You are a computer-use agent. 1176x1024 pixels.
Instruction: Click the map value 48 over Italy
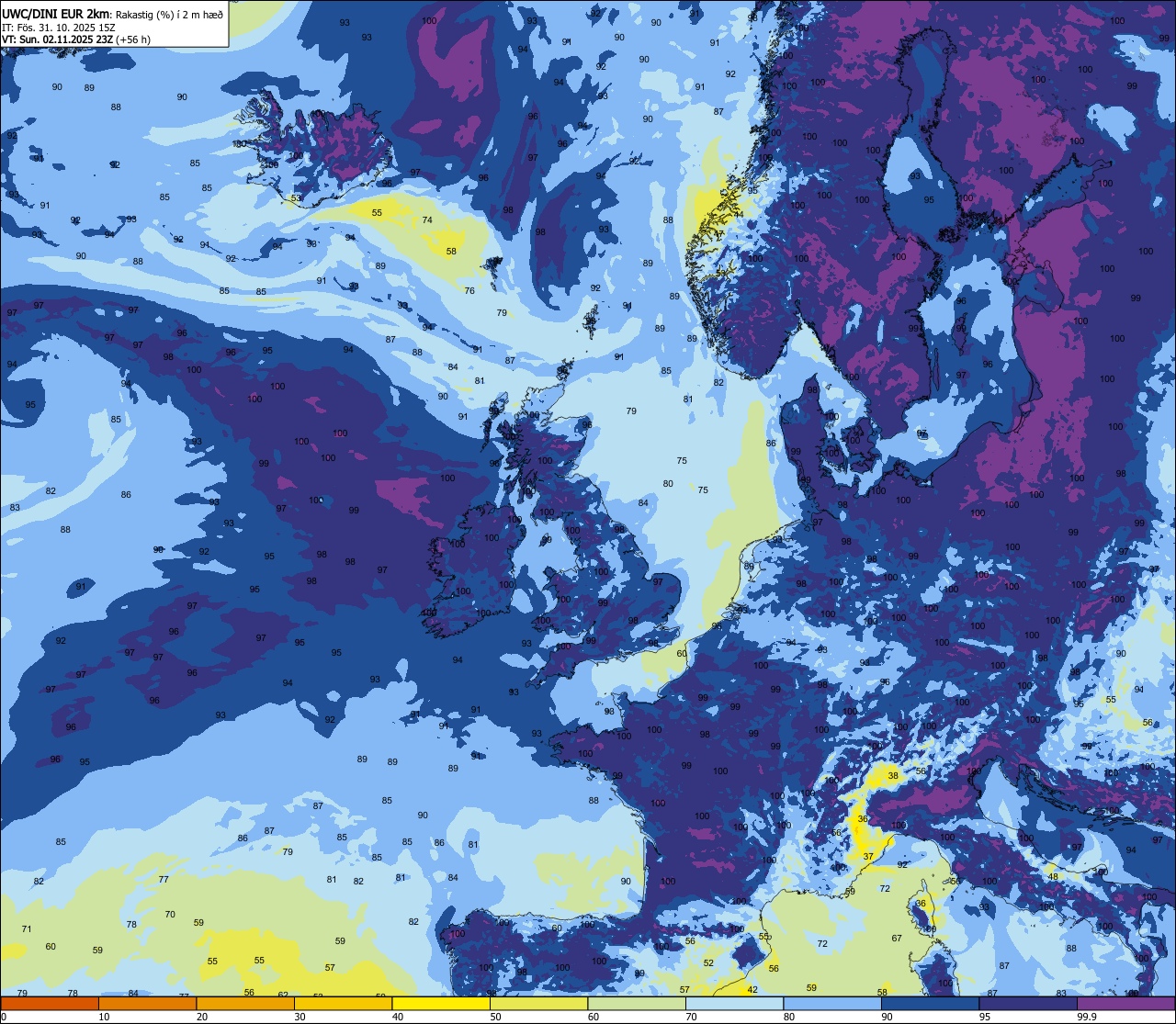point(1053,876)
